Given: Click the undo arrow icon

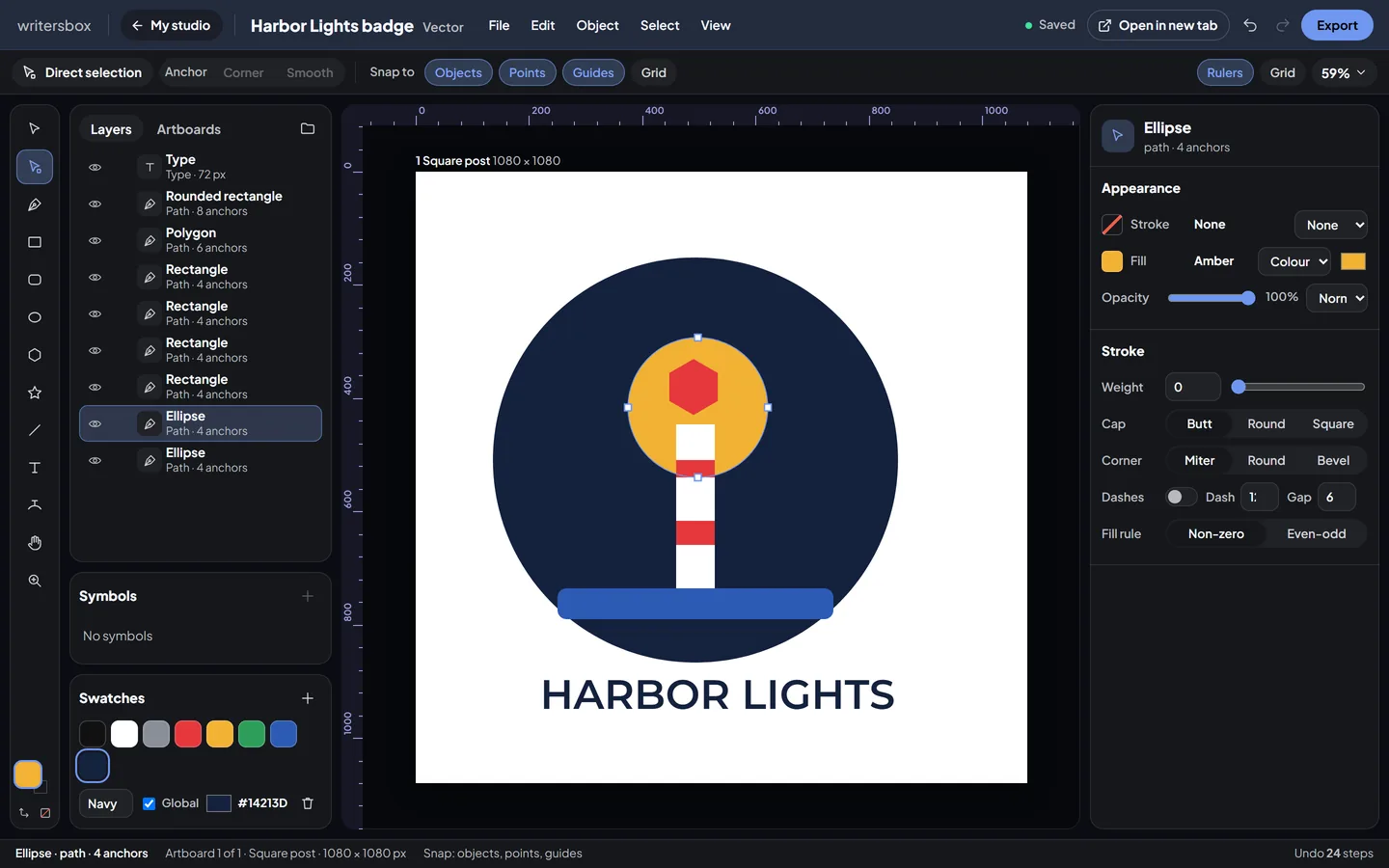Looking at the screenshot, I should tap(1250, 25).
